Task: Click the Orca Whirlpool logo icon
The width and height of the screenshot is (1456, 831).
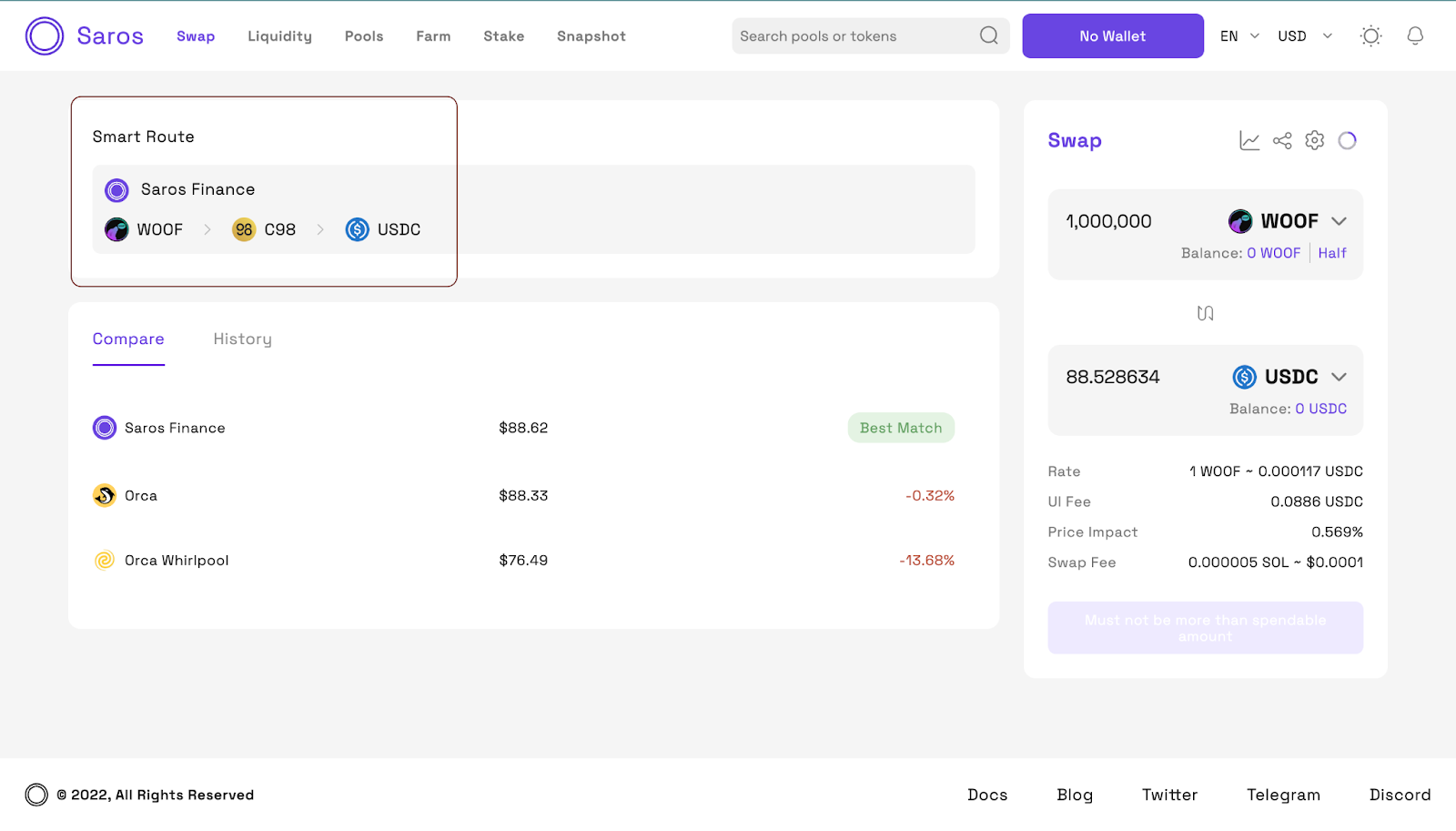Action: click(x=105, y=560)
